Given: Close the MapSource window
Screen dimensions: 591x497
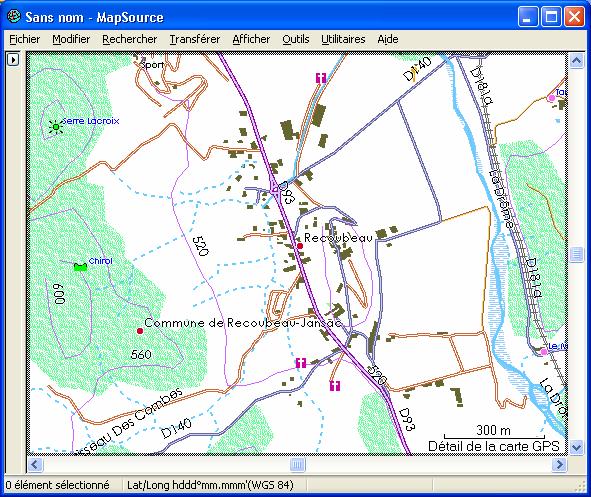Looking at the screenshot, I should tap(574, 17).
